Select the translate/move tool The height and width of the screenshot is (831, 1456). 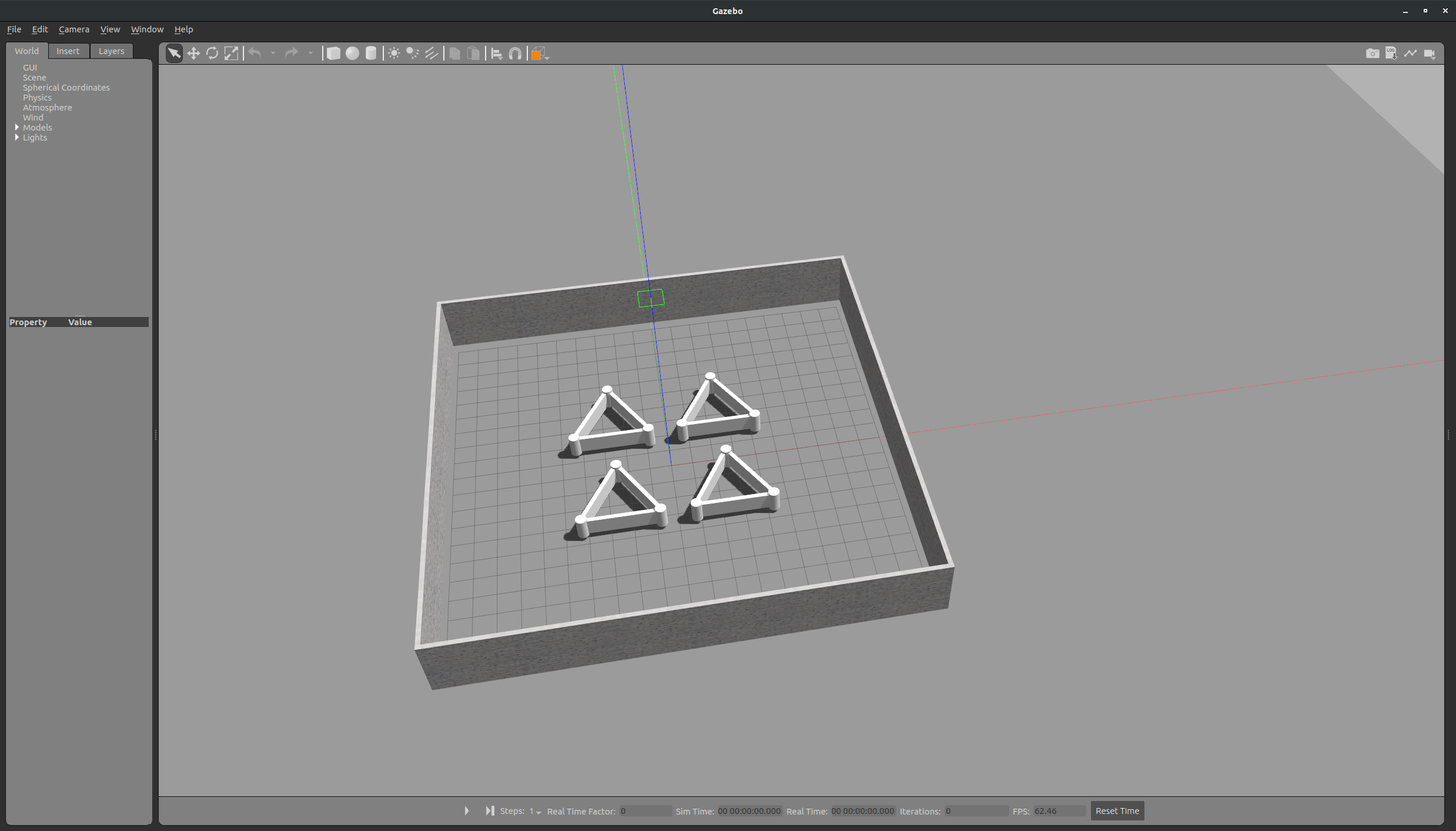[x=193, y=53]
